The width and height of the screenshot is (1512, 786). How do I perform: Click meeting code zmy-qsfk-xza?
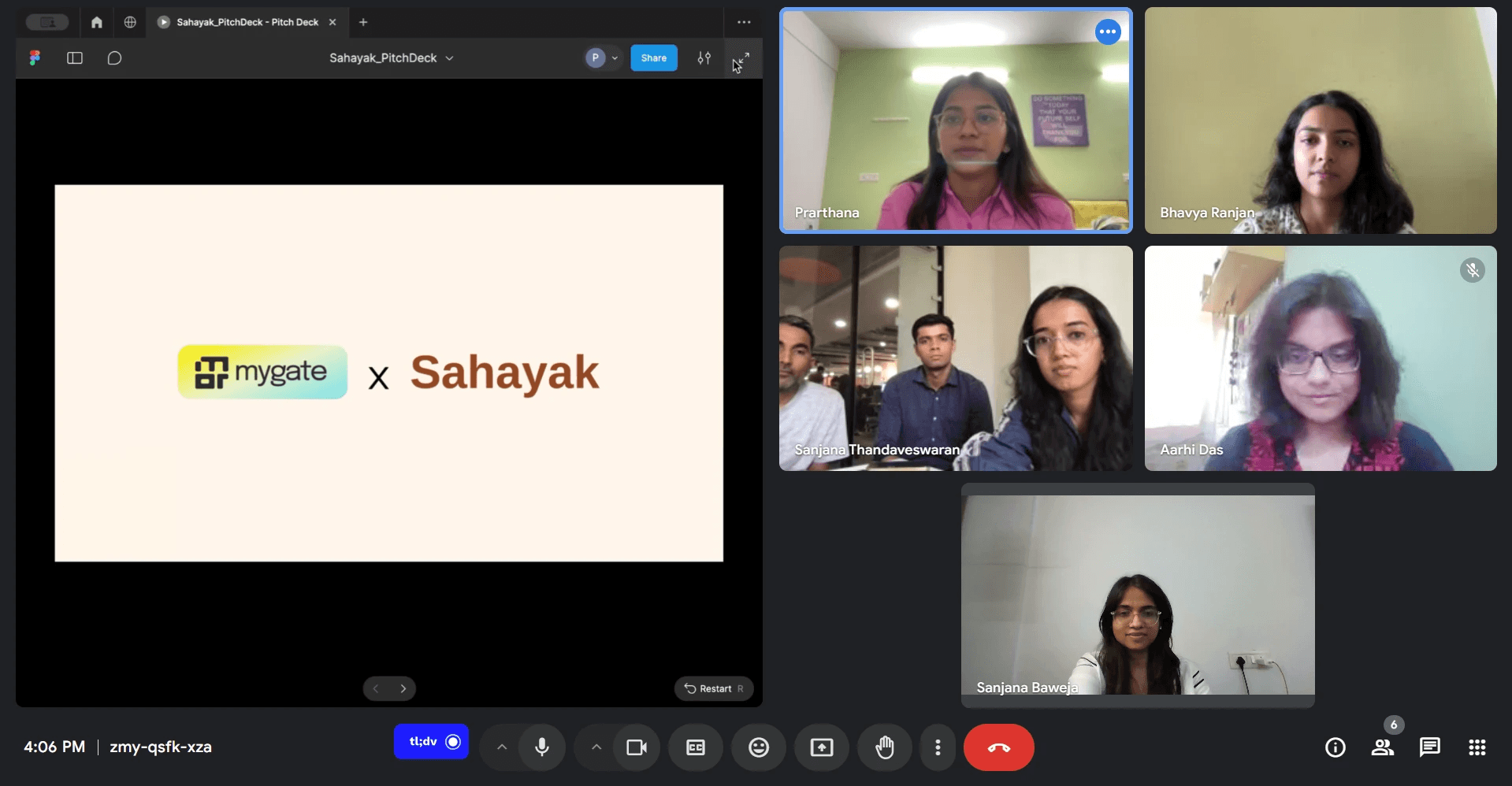click(x=161, y=747)
